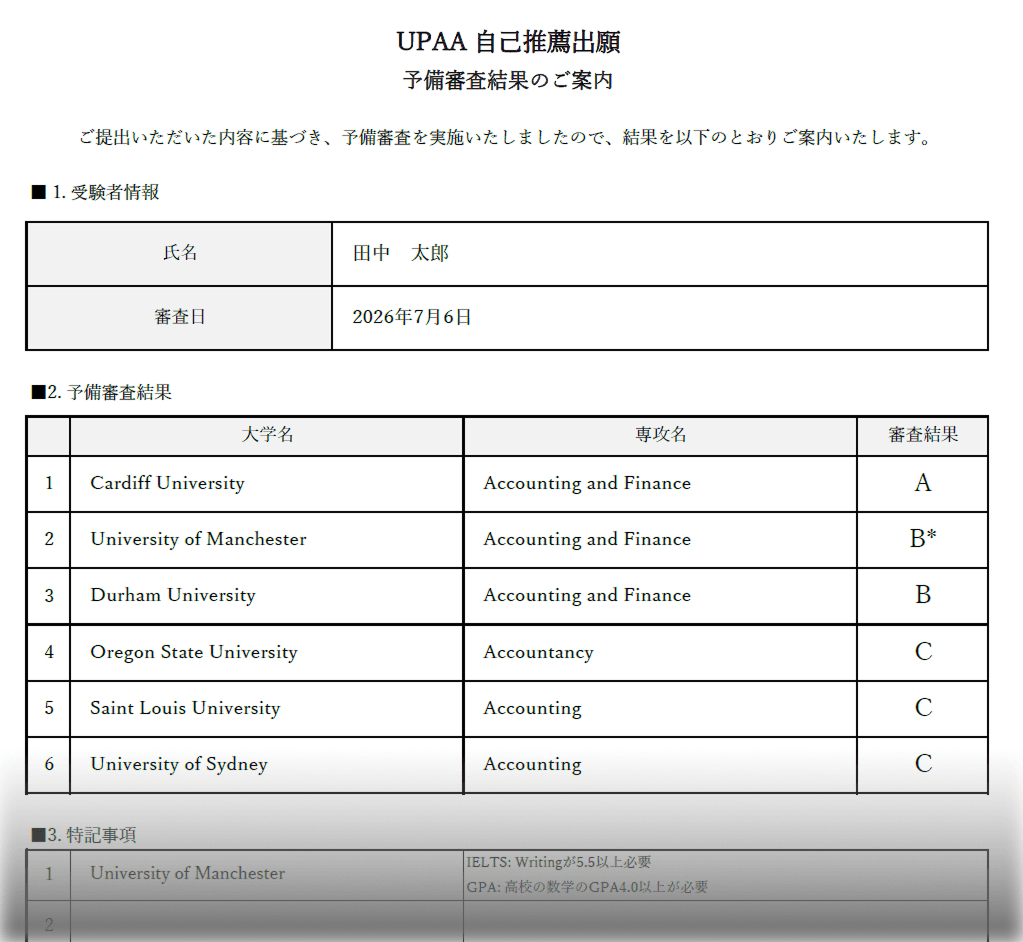The image size is (1023, 942).
Task: Click the title 'UPAA 自己推薦出願'
Action: point(508,42)
